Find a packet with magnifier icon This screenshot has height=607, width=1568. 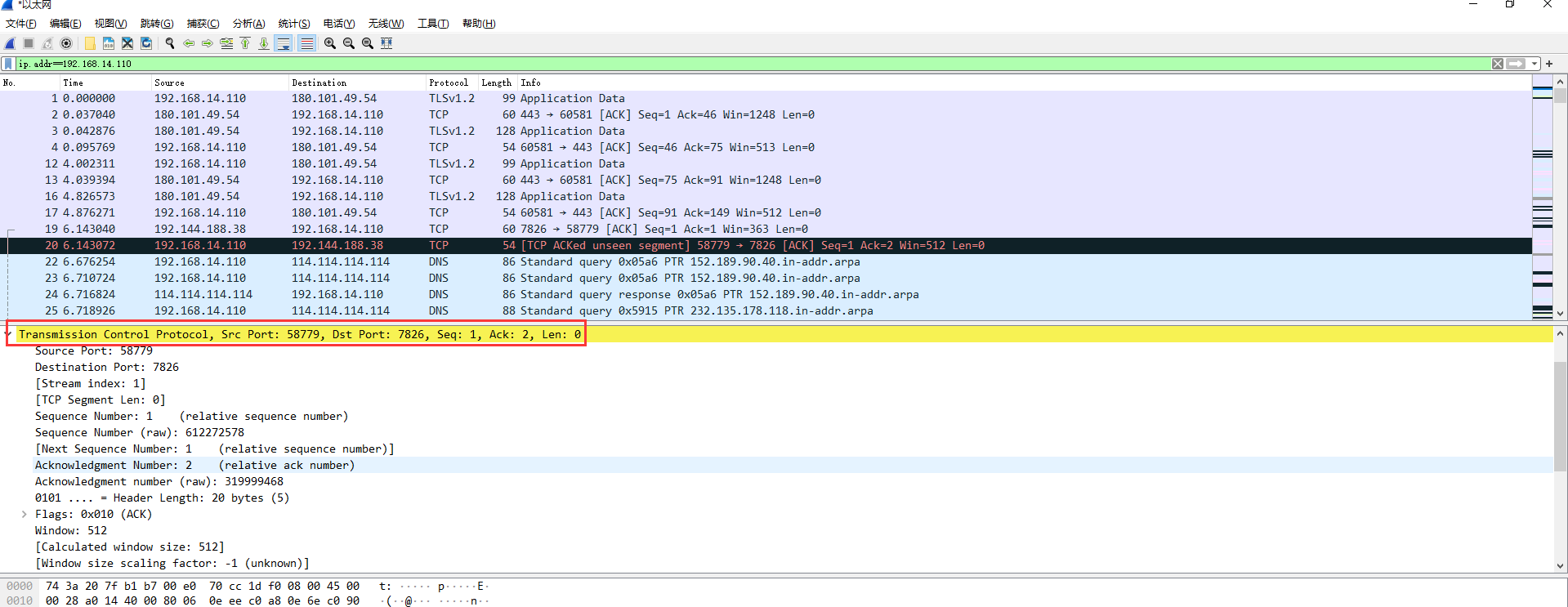[x=170, y=43]
